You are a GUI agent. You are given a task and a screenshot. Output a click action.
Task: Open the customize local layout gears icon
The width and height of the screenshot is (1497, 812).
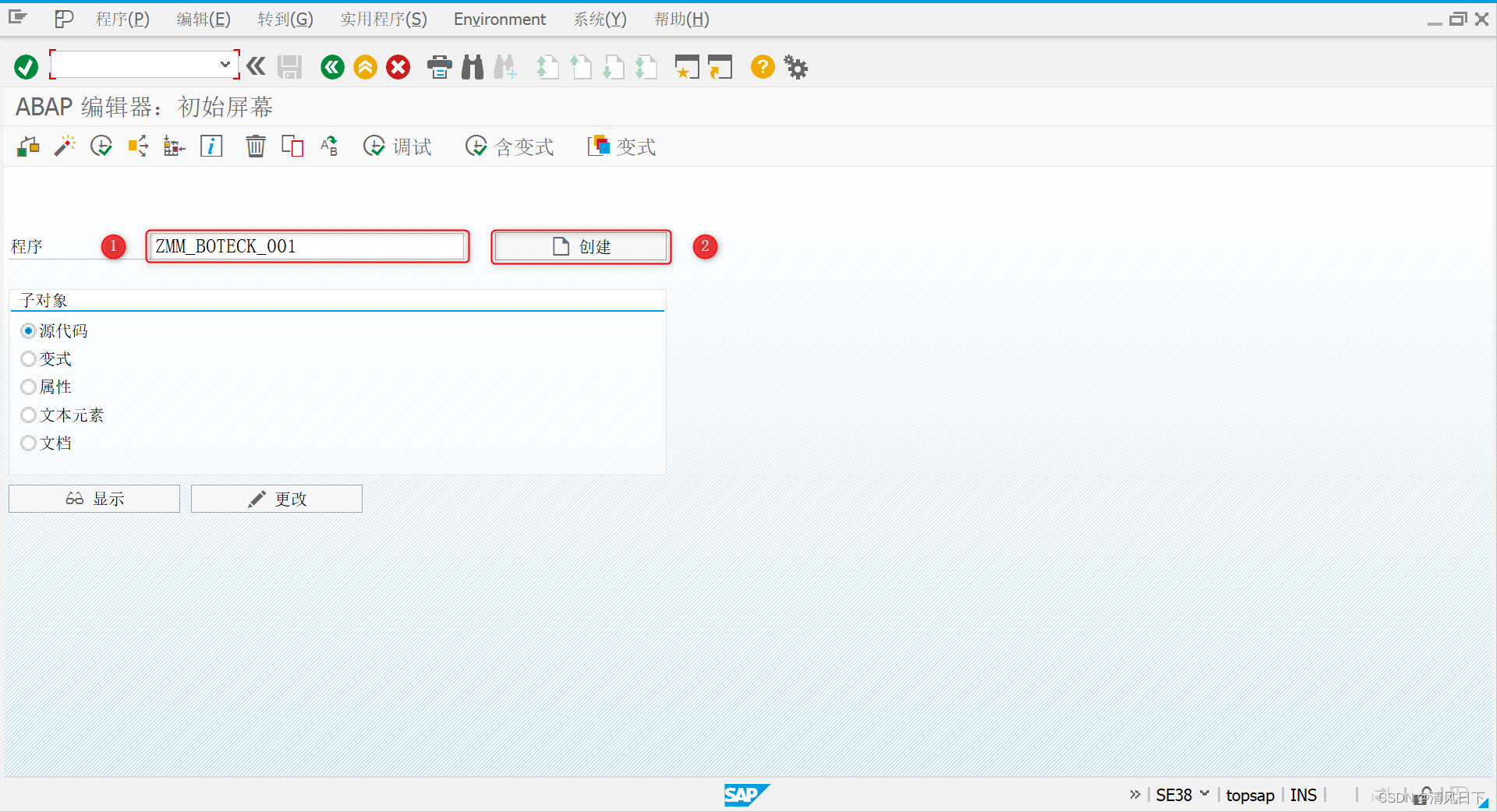click(795, 67)
